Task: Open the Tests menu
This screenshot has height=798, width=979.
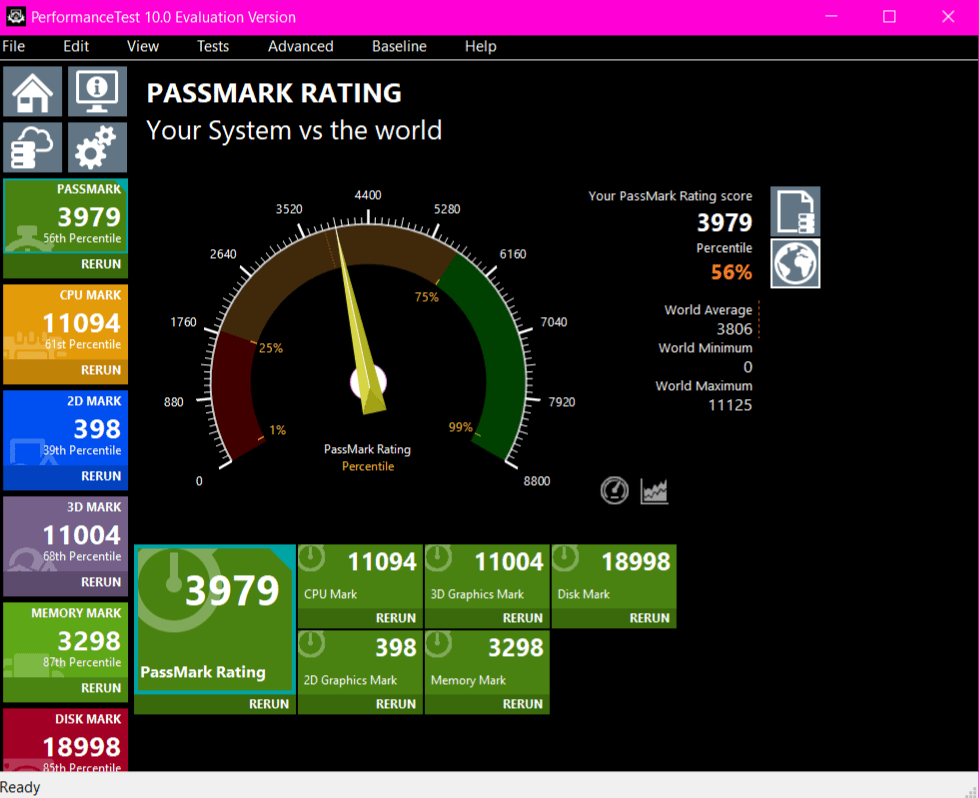Action: tap(212, 46)
